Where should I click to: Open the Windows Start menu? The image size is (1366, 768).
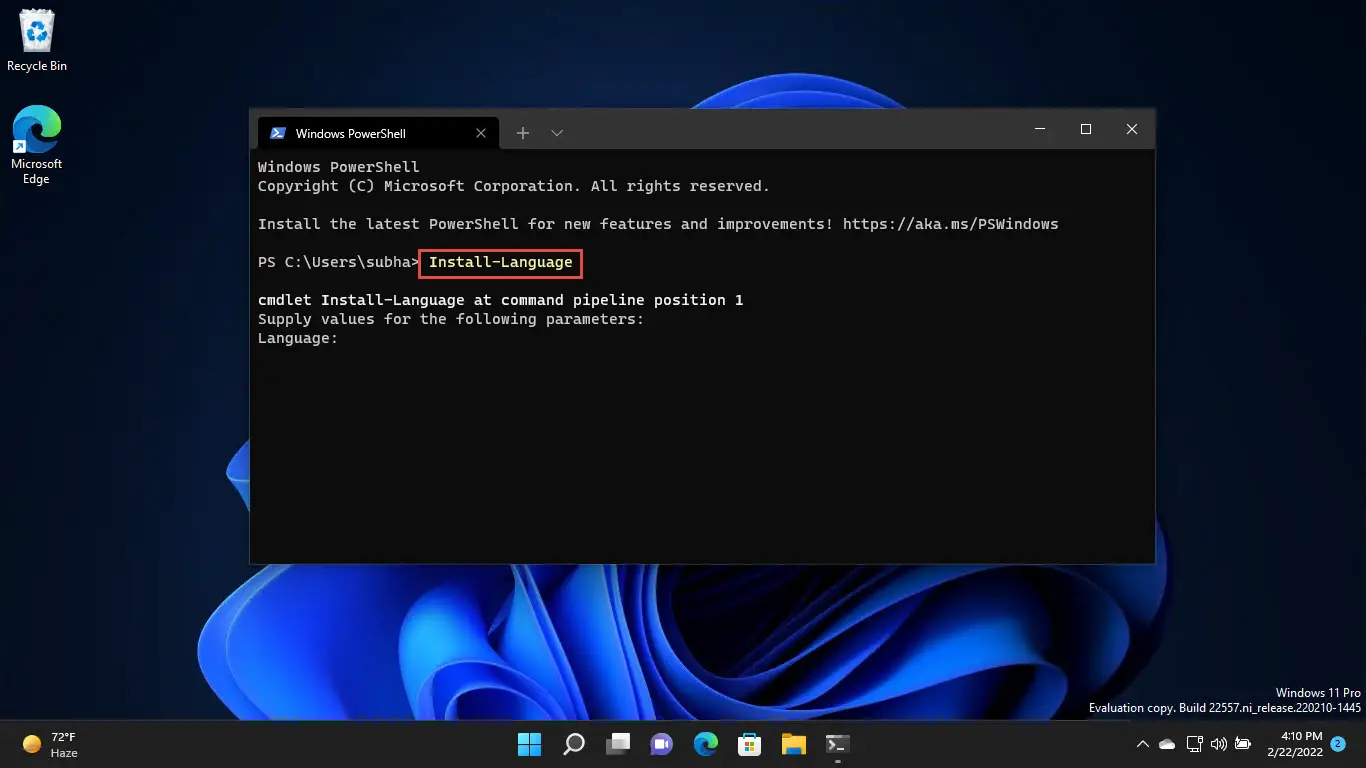pos(529,744)
